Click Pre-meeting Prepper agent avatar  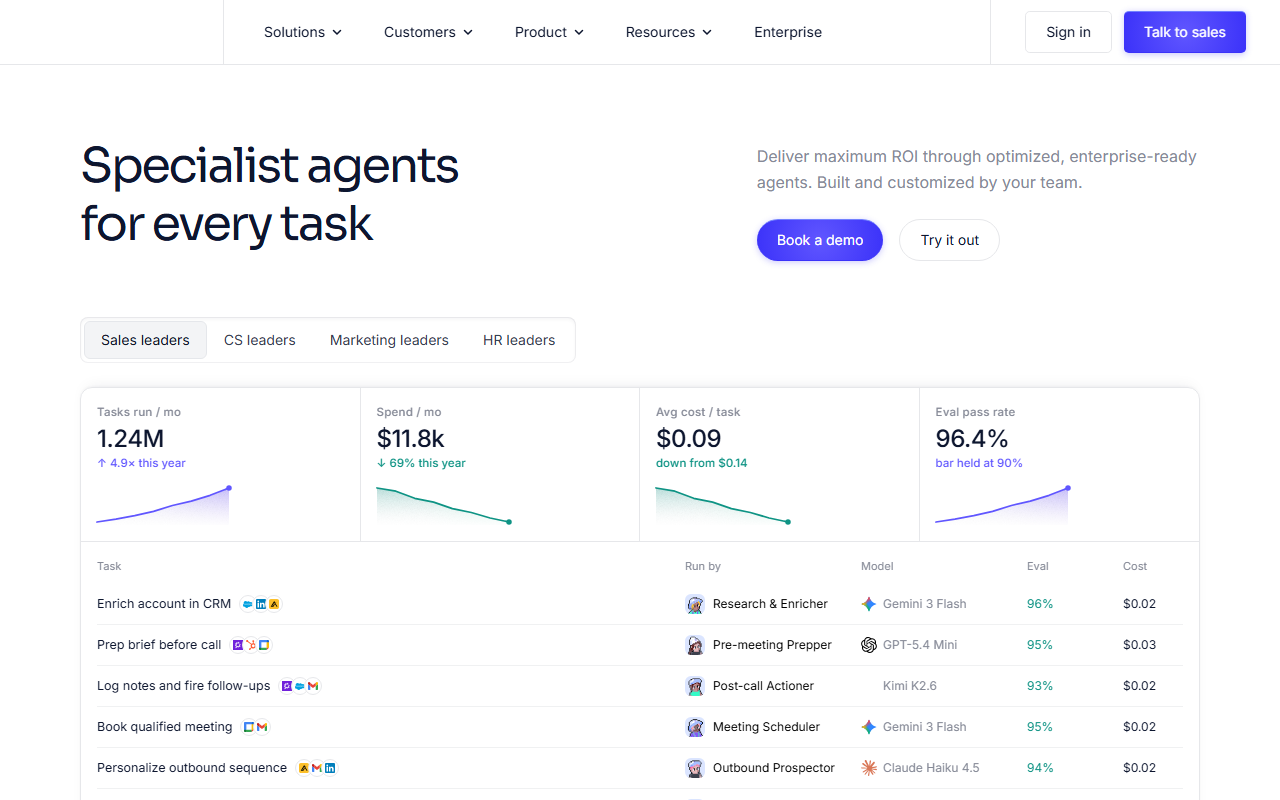tap(695, 645)
